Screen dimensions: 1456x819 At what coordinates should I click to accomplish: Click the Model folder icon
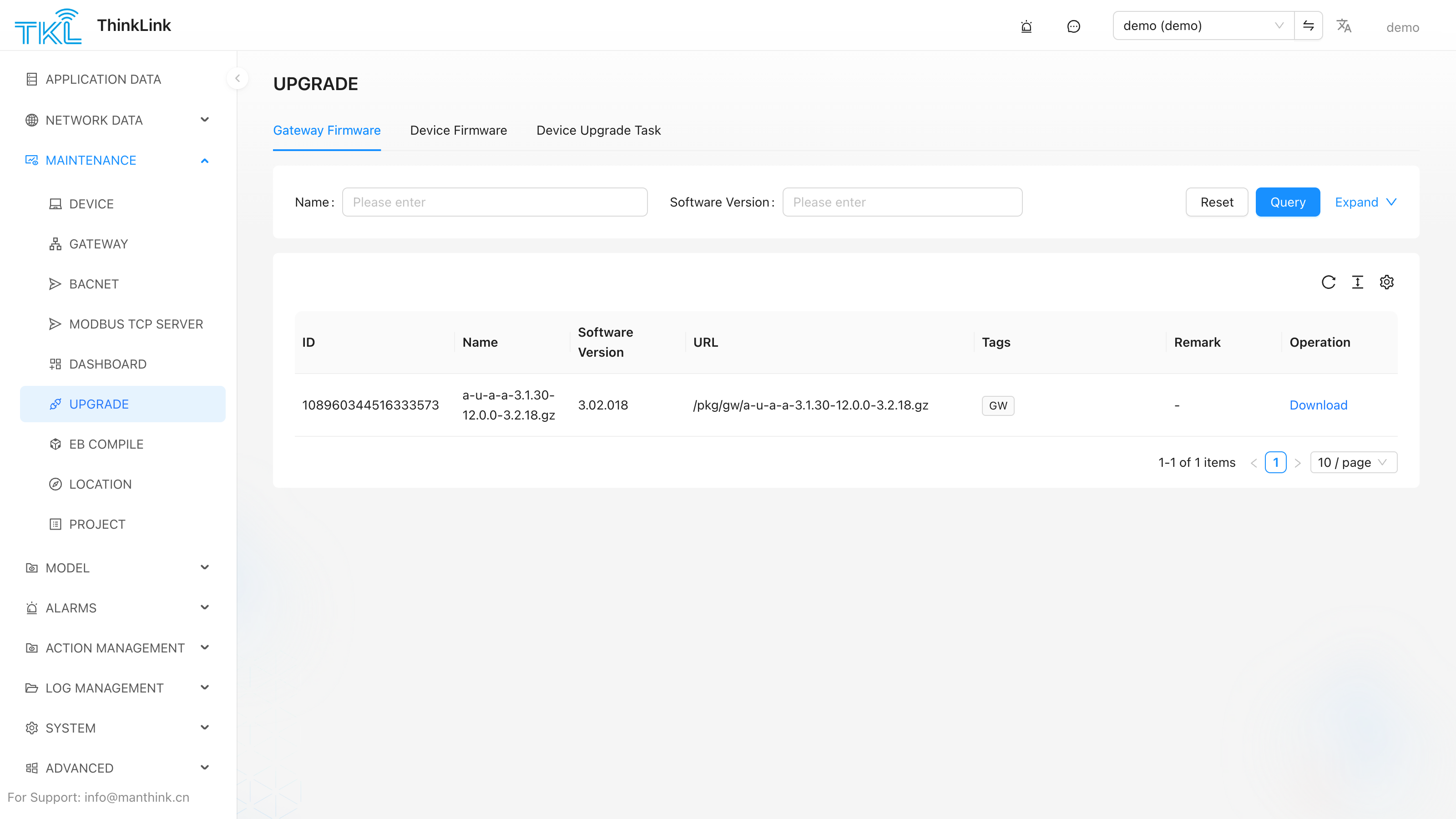coord(32,568)
